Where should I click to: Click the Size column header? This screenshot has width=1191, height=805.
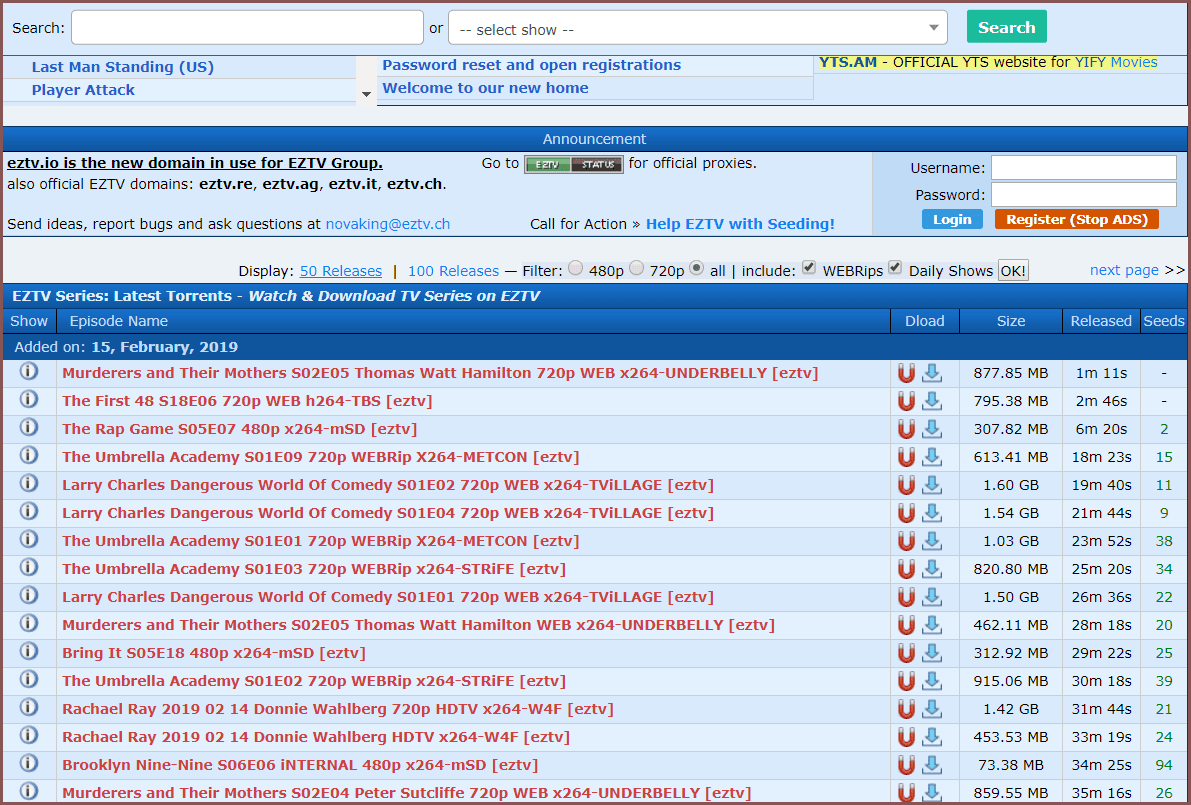[1010, 321]
